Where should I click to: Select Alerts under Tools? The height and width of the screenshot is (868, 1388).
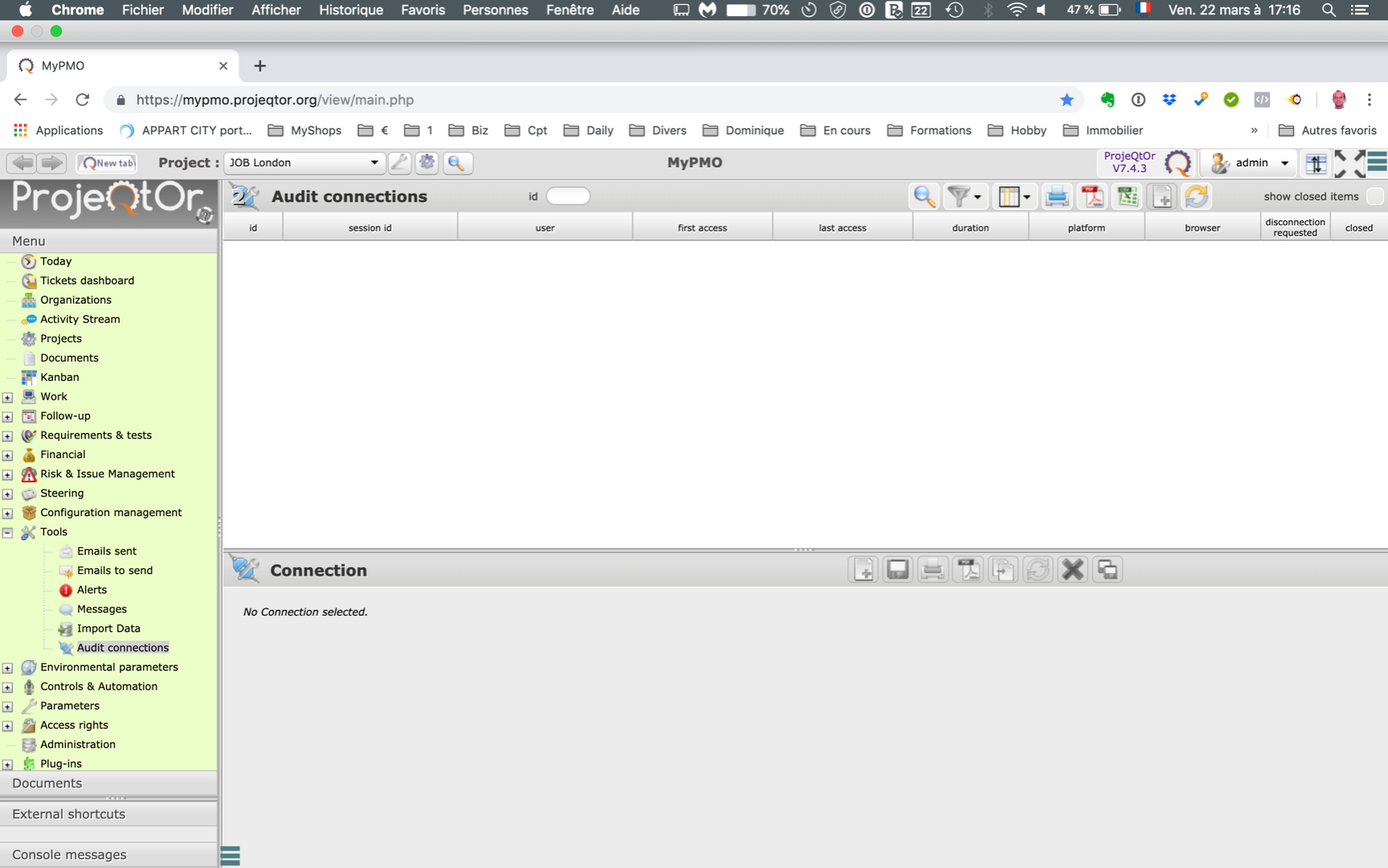tap(92, 590)
